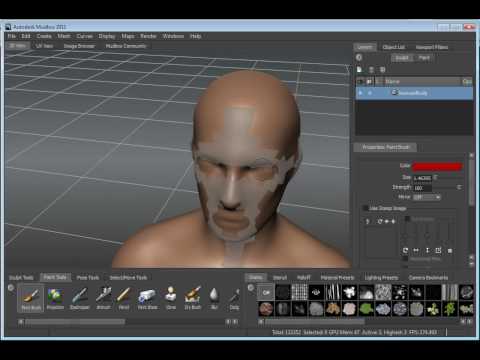Image resolution: width=480 pixels, height=360 pixels.
Task: Select the Off stamp thumbnail
Action: pyautogui.click(x=266, y=292)
